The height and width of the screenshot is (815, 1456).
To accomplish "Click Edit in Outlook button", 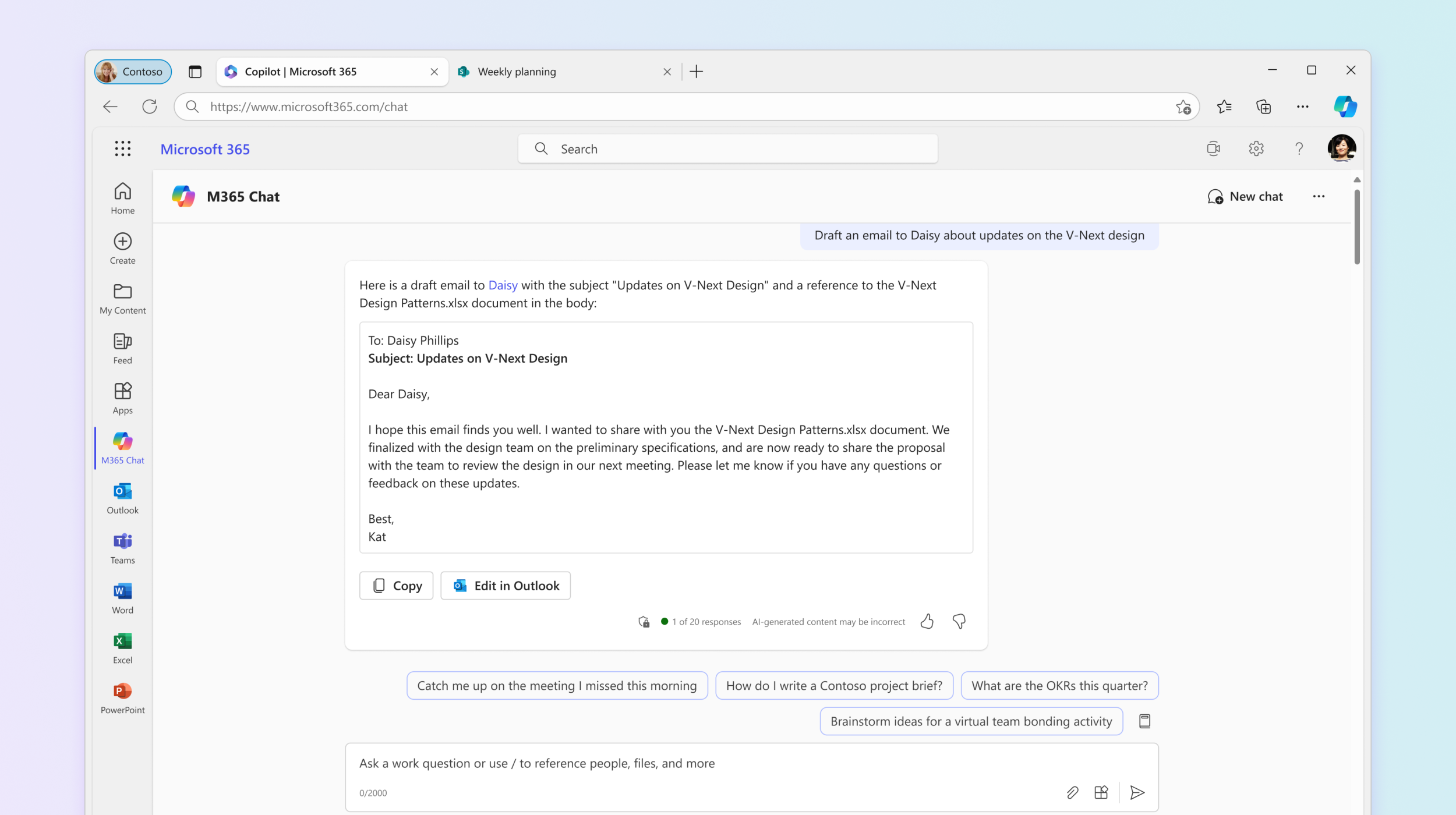I will pos(506,585).
